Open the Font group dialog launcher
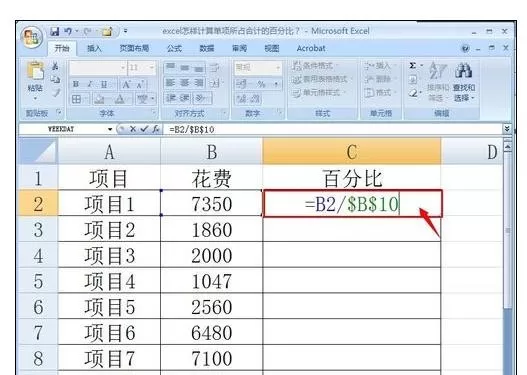The height and width of the screenshot is (375, 527). point(153,112)
